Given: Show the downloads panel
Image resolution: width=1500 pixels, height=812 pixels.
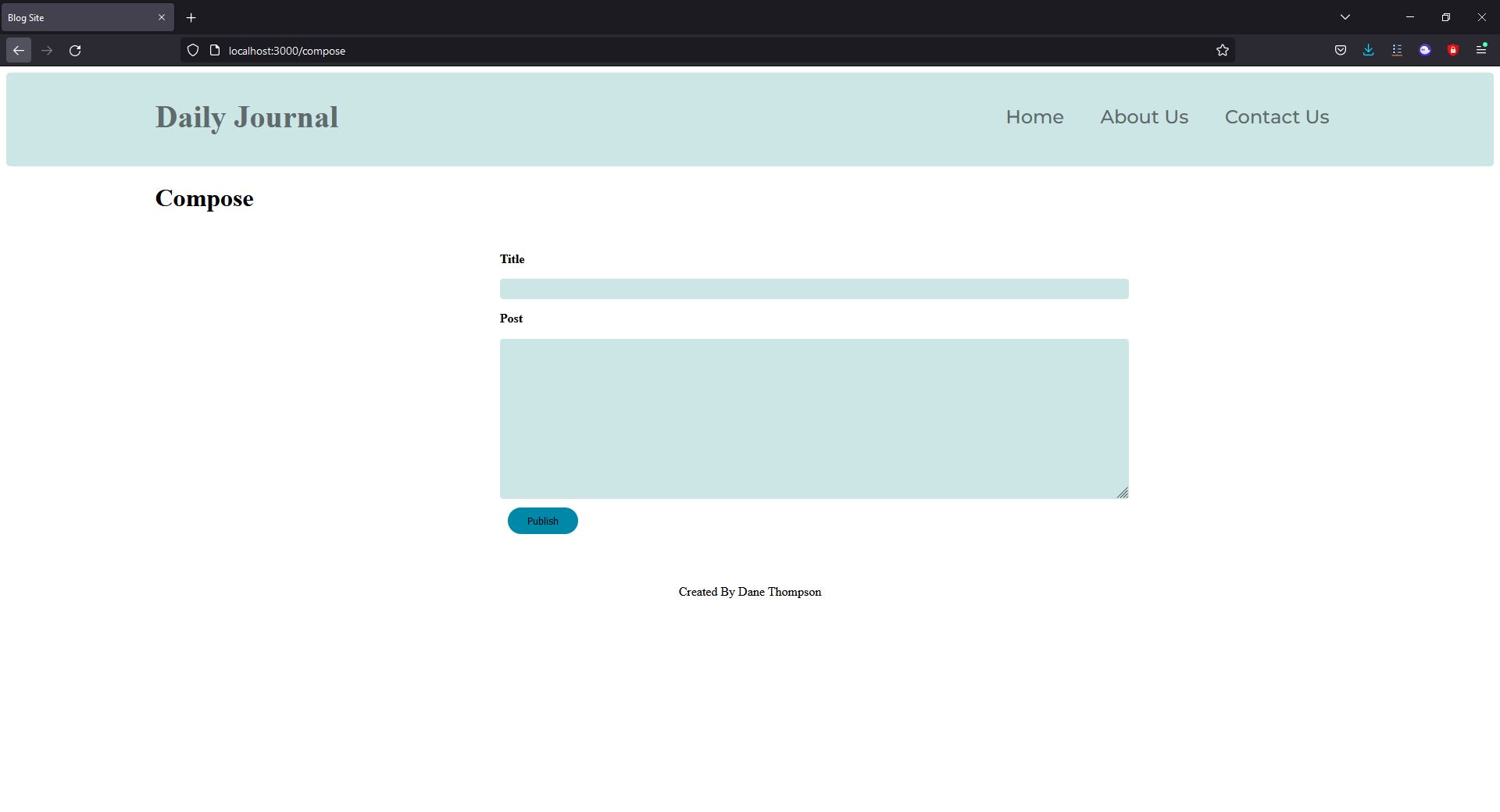Looking at the screenshot, I should (x=1369, y=51).
